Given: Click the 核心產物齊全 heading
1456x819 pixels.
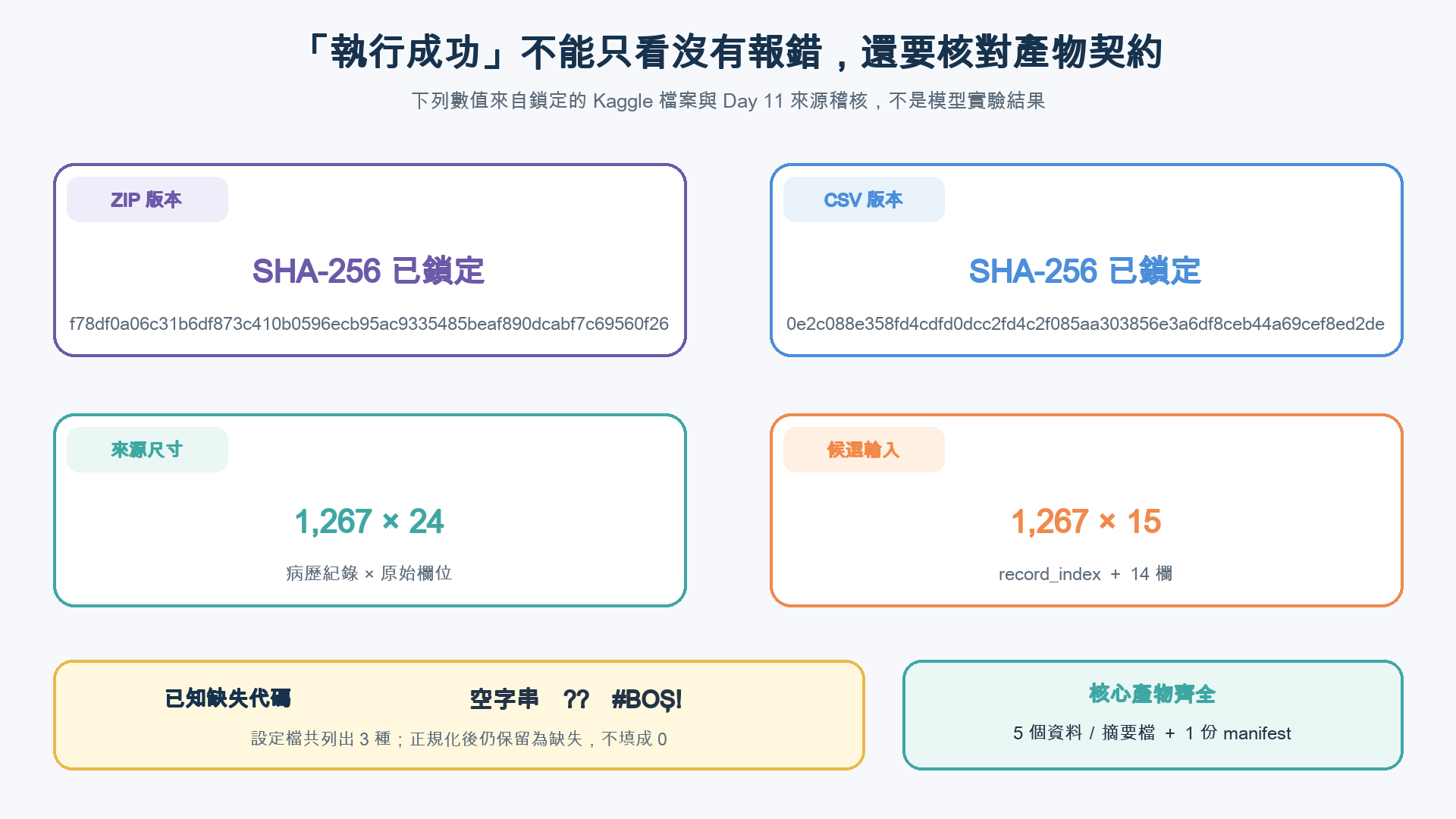Looking at the screenshot, I should (1152, 693).
